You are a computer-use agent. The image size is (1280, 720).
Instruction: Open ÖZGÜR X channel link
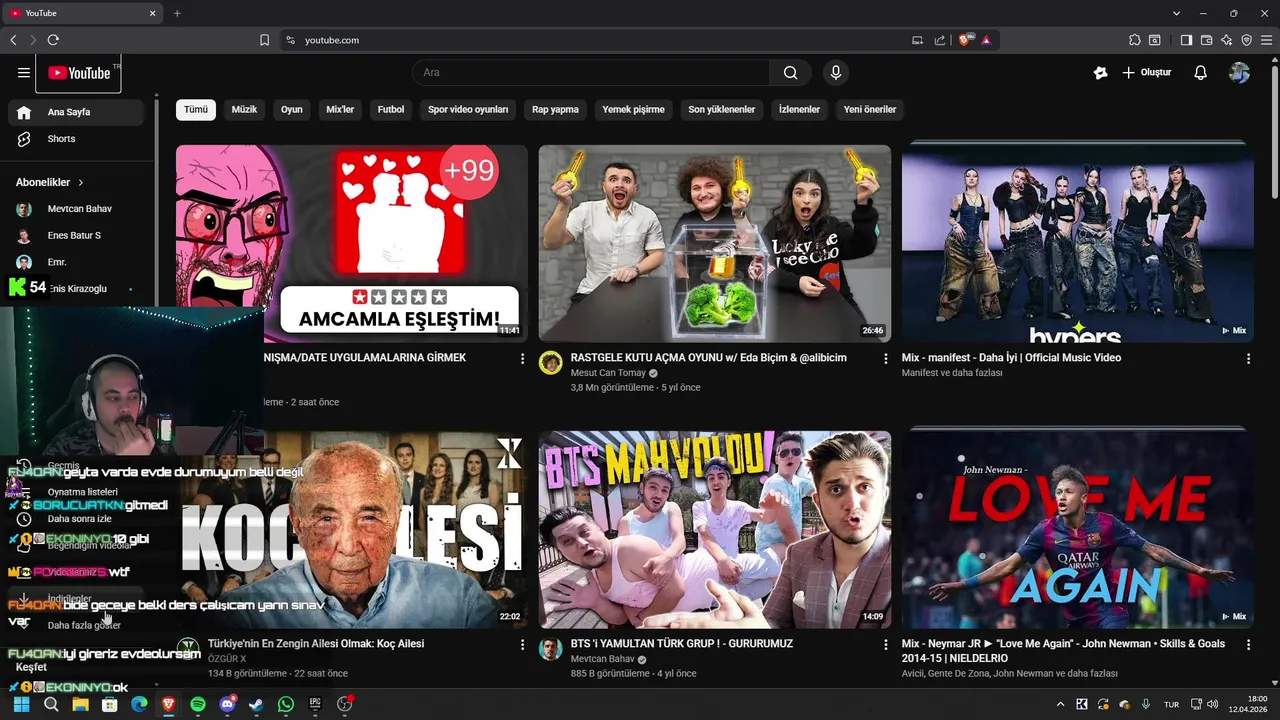click(227, 659)
